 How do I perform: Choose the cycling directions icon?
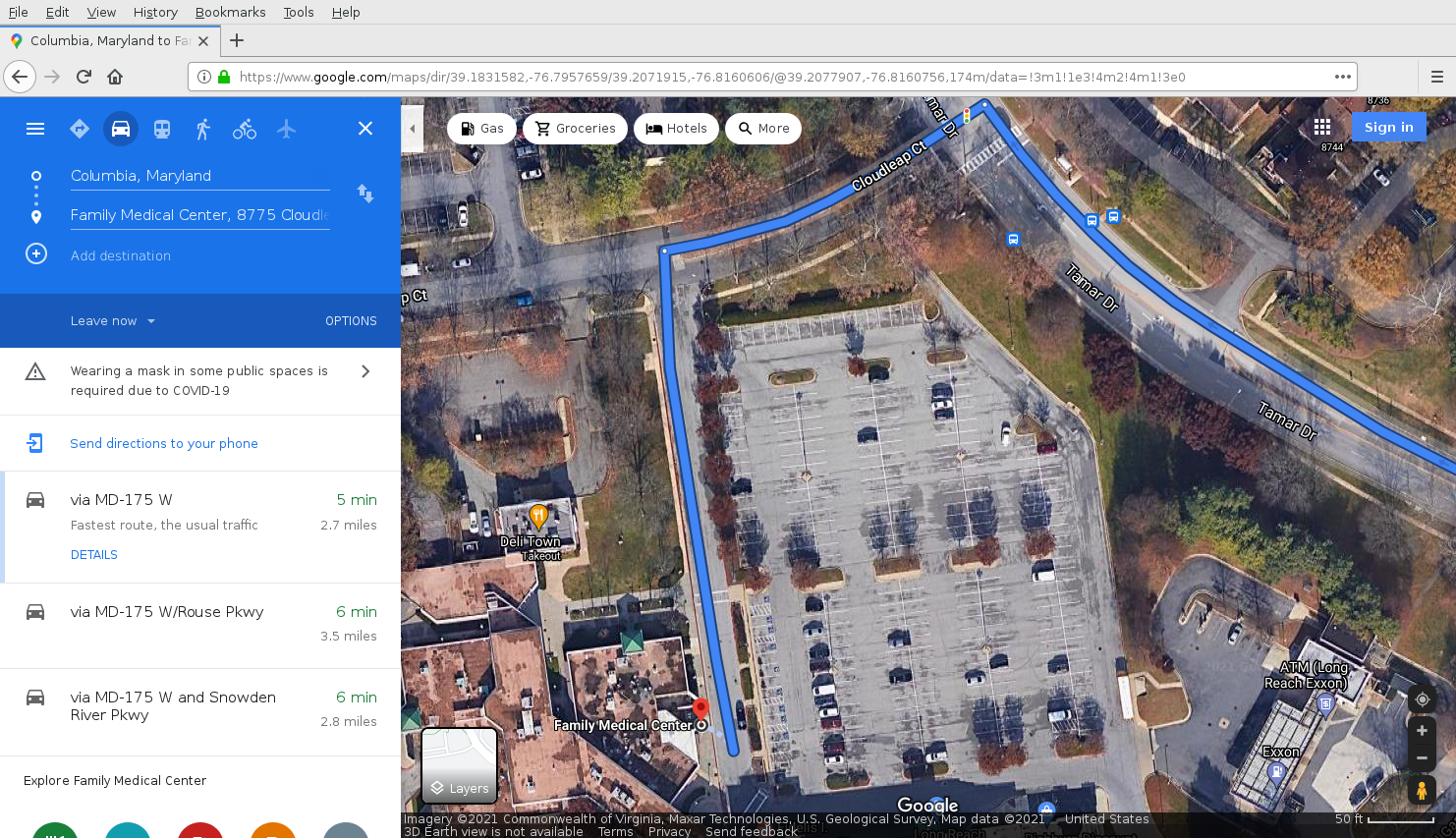245,129
